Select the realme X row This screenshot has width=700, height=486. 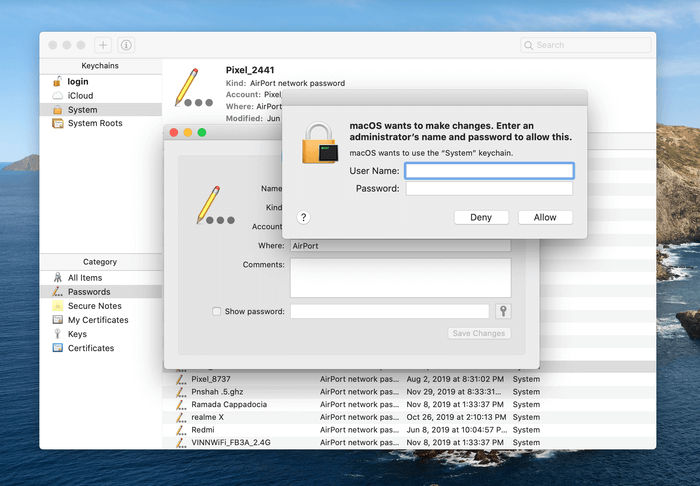click(409, 417)
